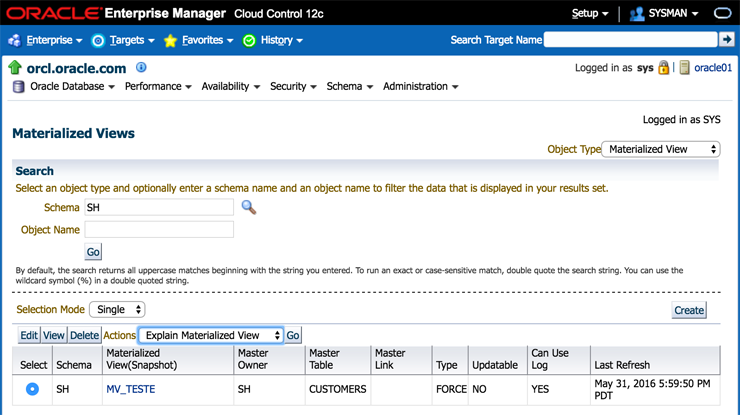The height and width of the screenshot is (415, 740).
Task: Open the Administration menu
Action: tap(420, 87)
